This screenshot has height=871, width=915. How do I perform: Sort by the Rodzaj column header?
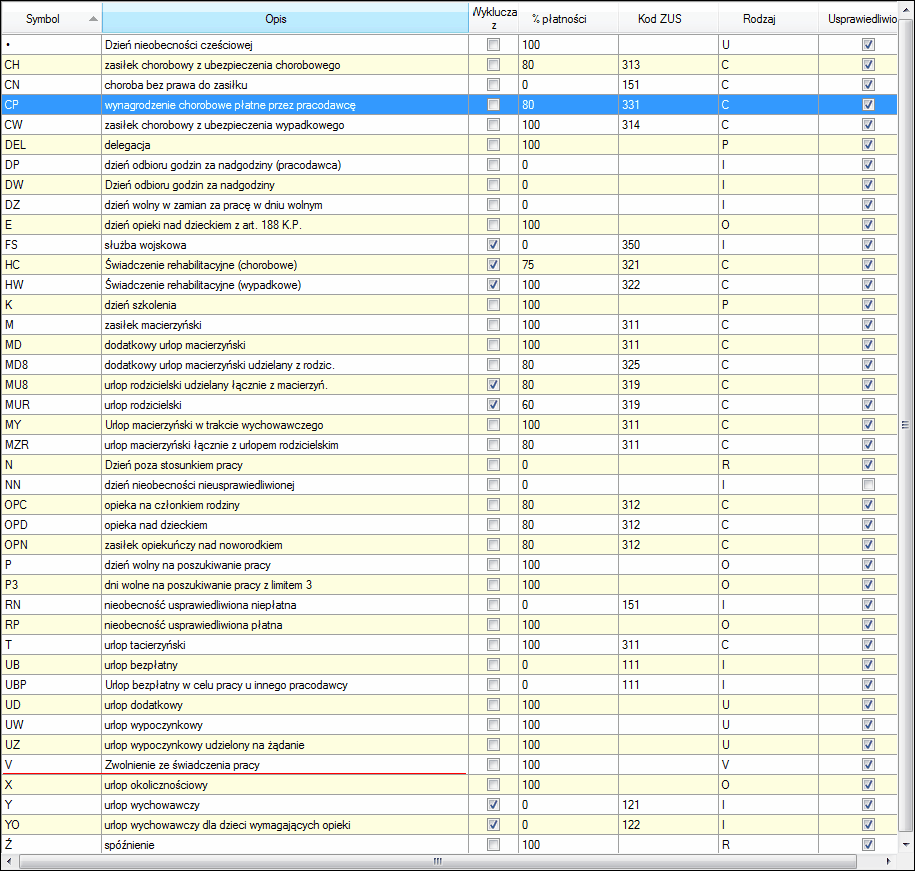click(768, 19)
